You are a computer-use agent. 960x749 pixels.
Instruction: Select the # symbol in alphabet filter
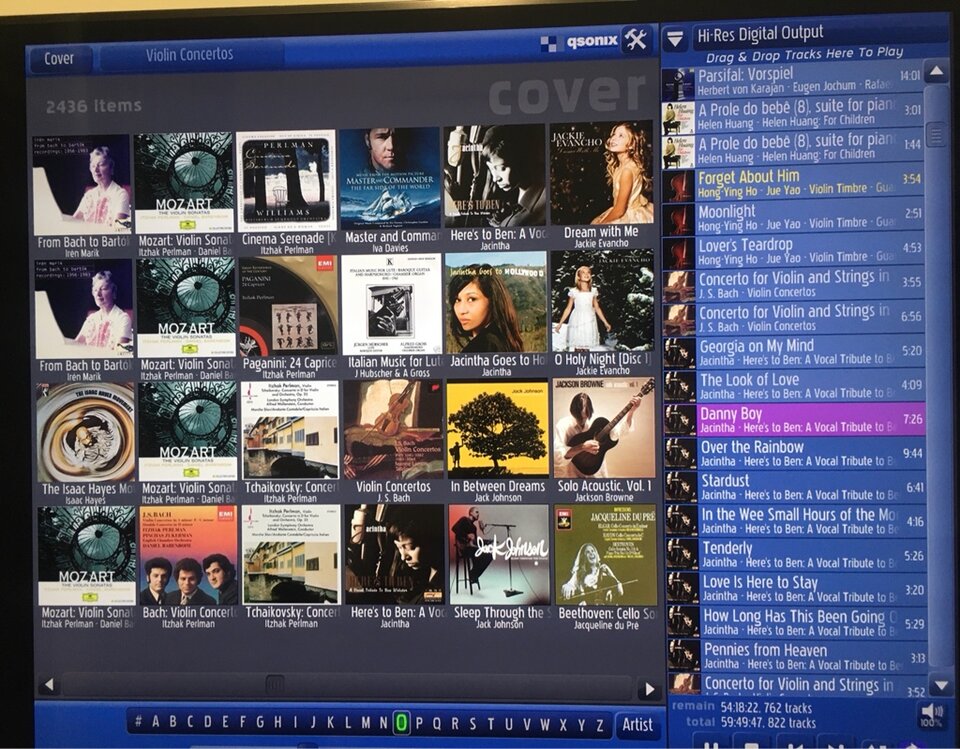coord(138,721)
